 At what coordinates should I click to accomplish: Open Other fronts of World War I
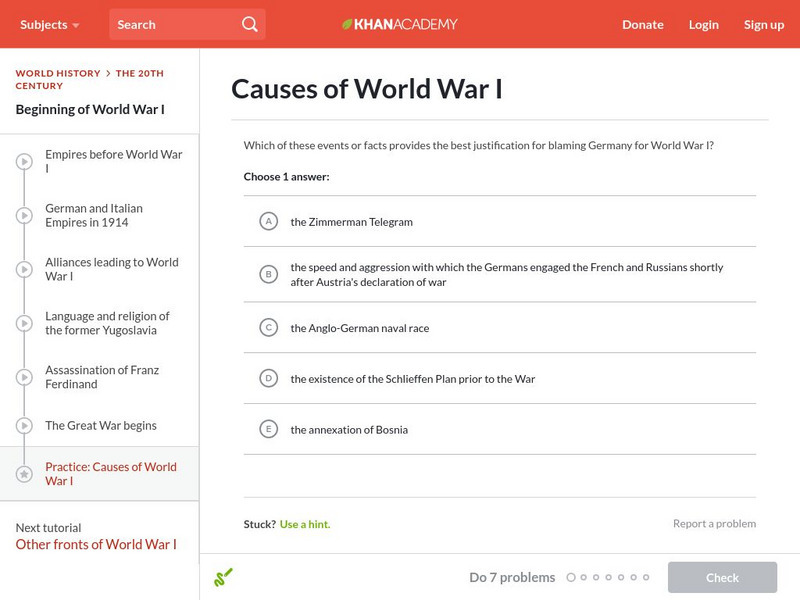(x=95, y=545)
